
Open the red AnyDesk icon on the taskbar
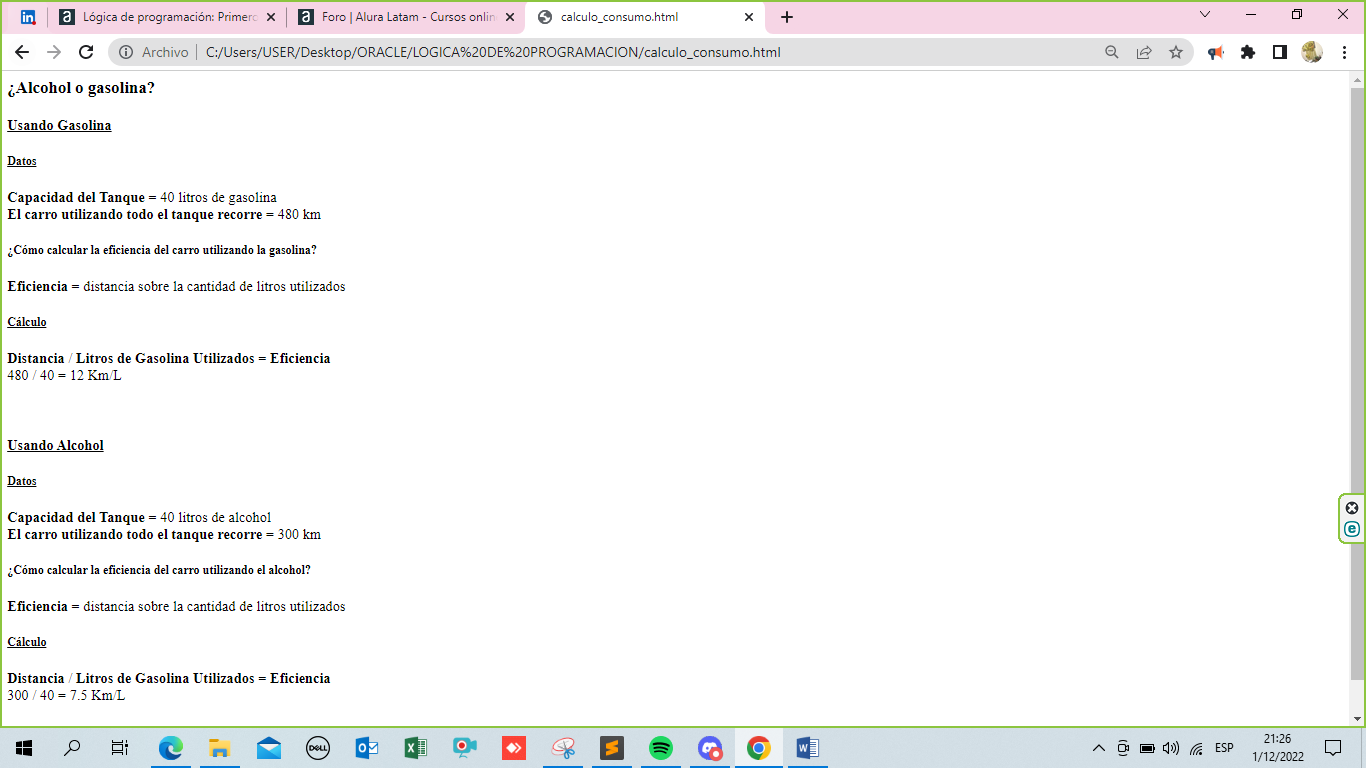pyautogui.click(x=514, y=747)
